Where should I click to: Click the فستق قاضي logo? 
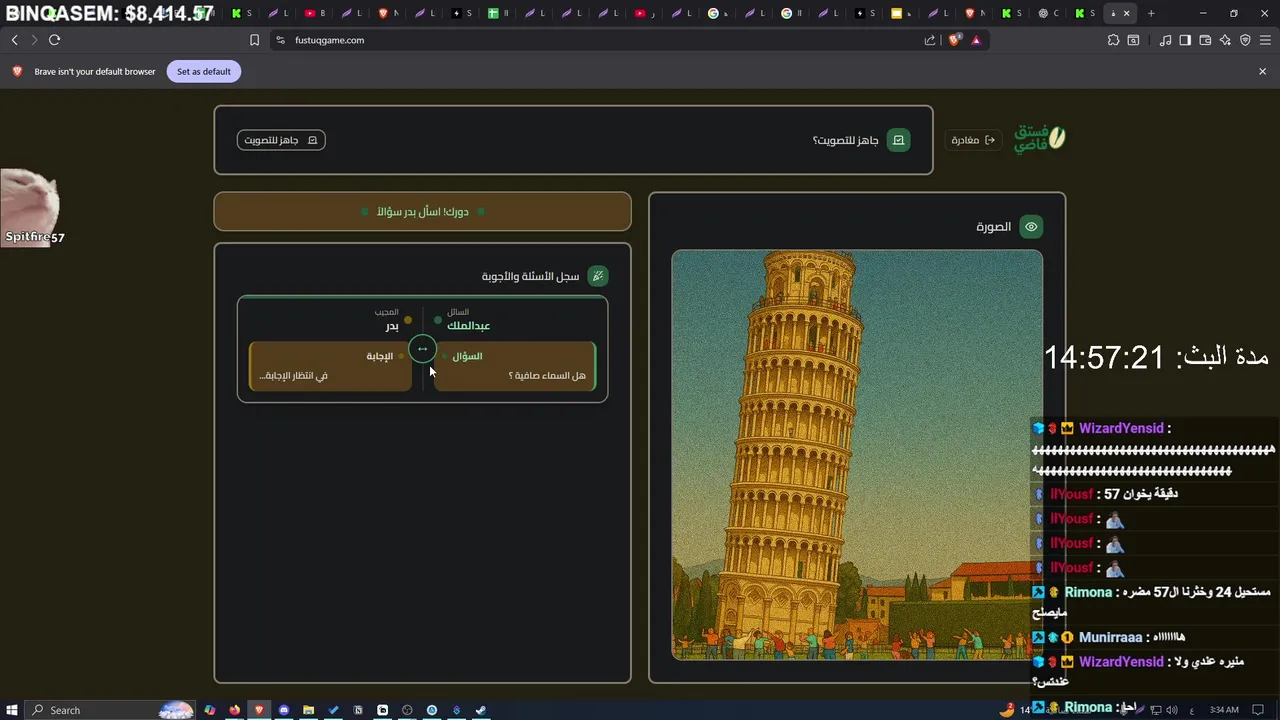[x=1039, y=139]
